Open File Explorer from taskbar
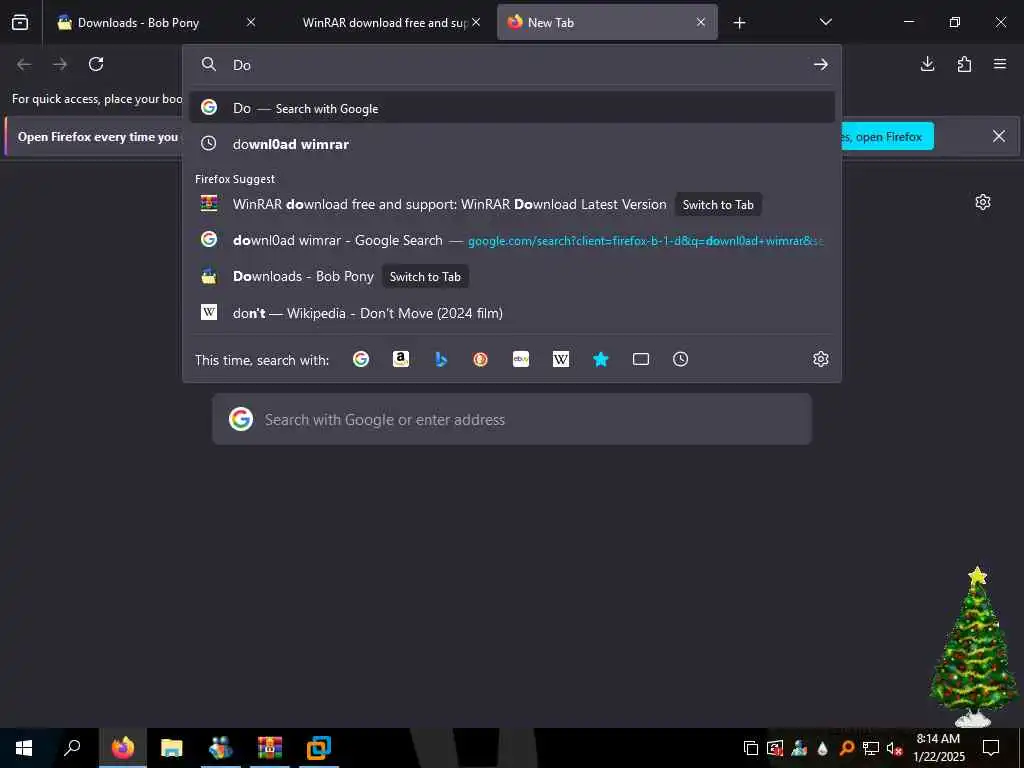The width and height of the screenshot is (1024, 768). [x=172, y=748]
